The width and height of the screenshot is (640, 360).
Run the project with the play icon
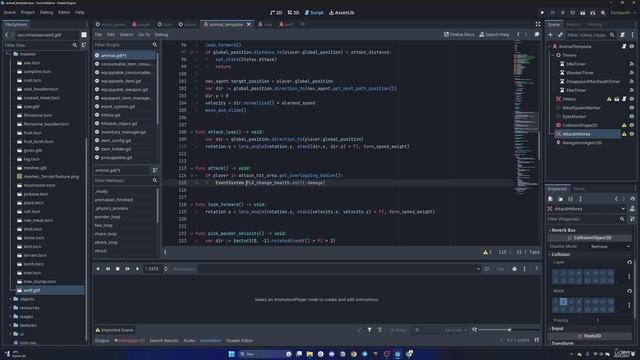(x=542, y=13)
